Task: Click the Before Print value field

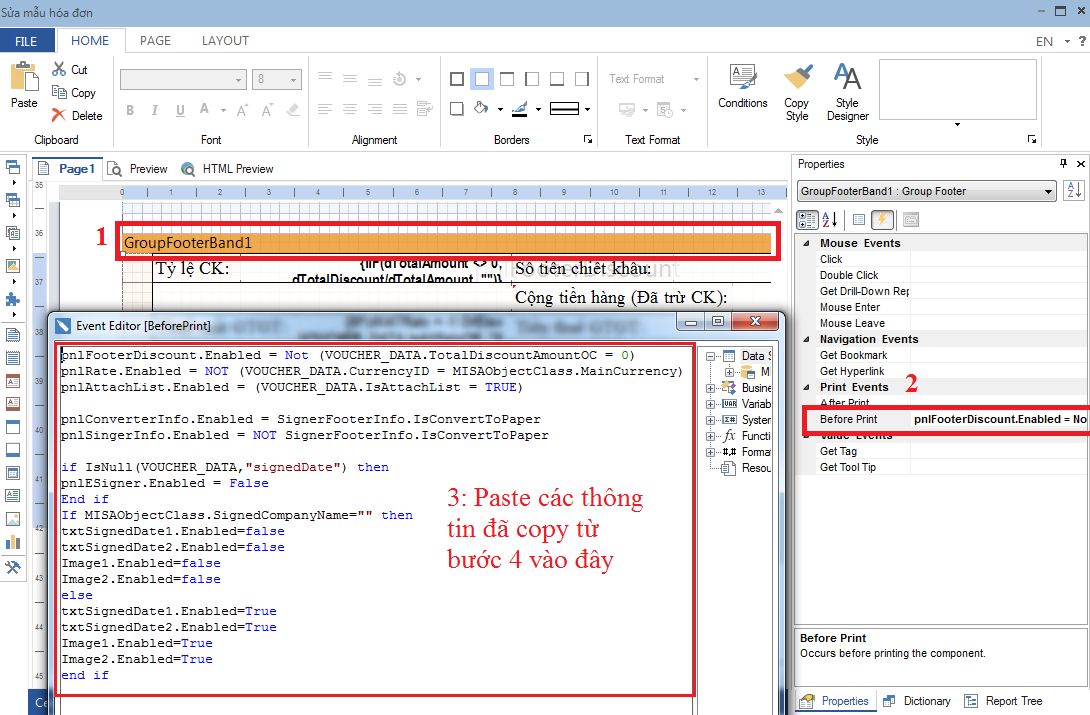Action: [1000, 419]
